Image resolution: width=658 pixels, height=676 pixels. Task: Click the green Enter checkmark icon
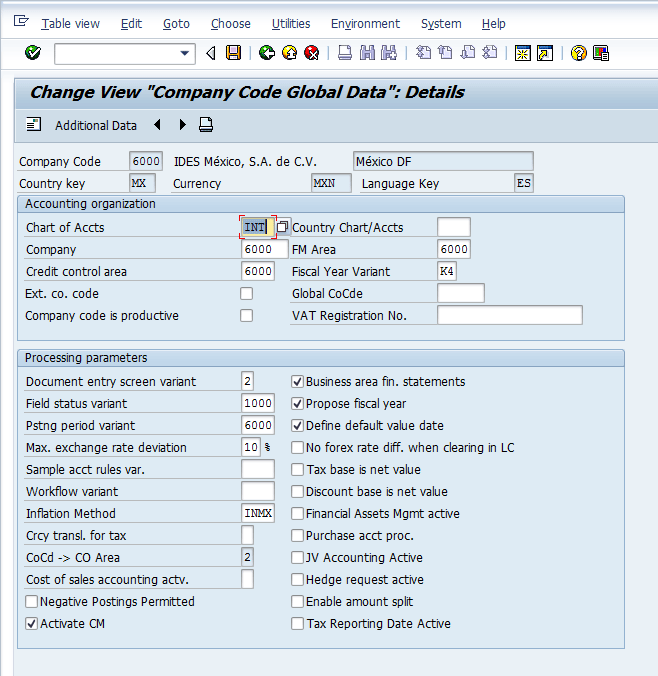pos(32,53)
